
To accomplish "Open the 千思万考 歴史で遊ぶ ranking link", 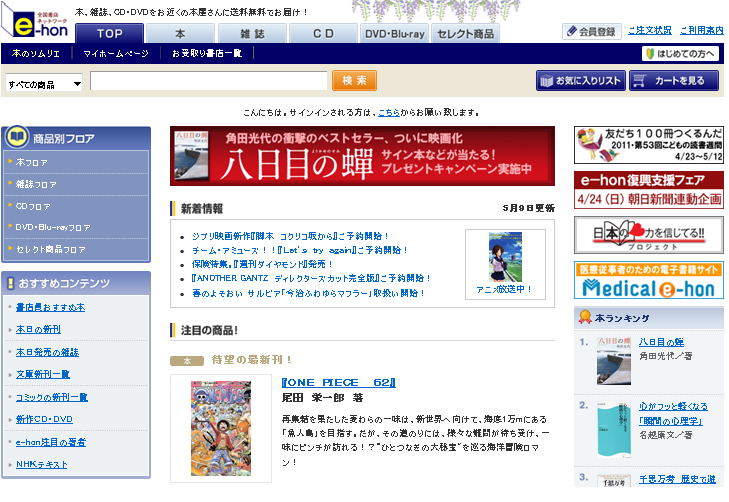I will click(x=677, y=479).
